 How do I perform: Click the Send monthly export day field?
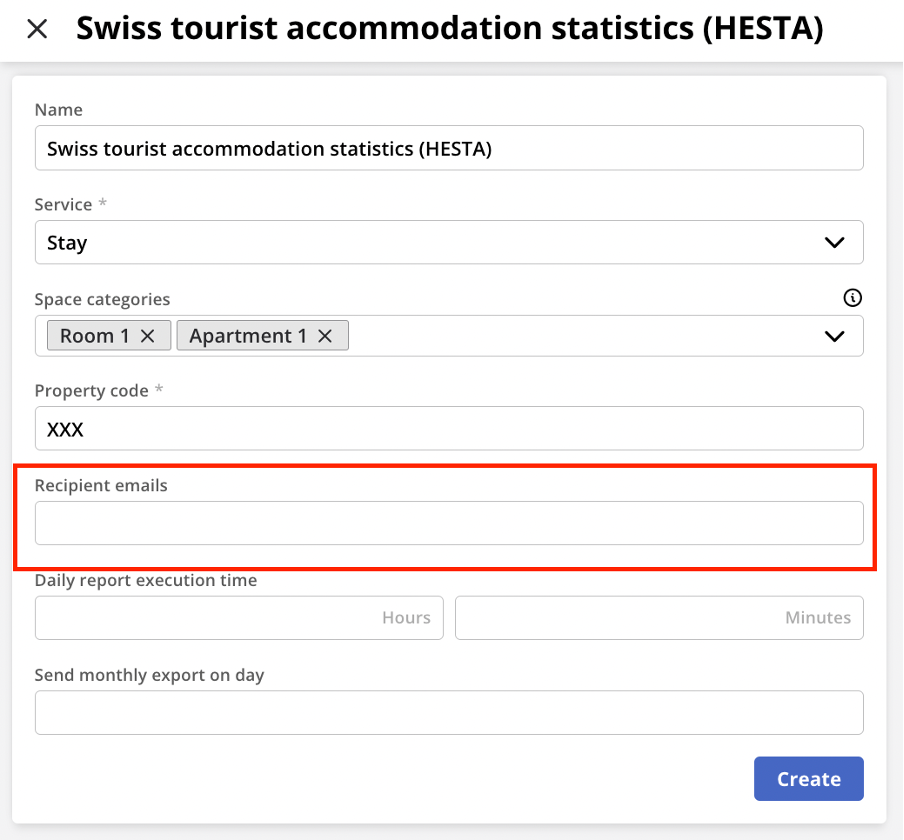click(x=449, y=712)
